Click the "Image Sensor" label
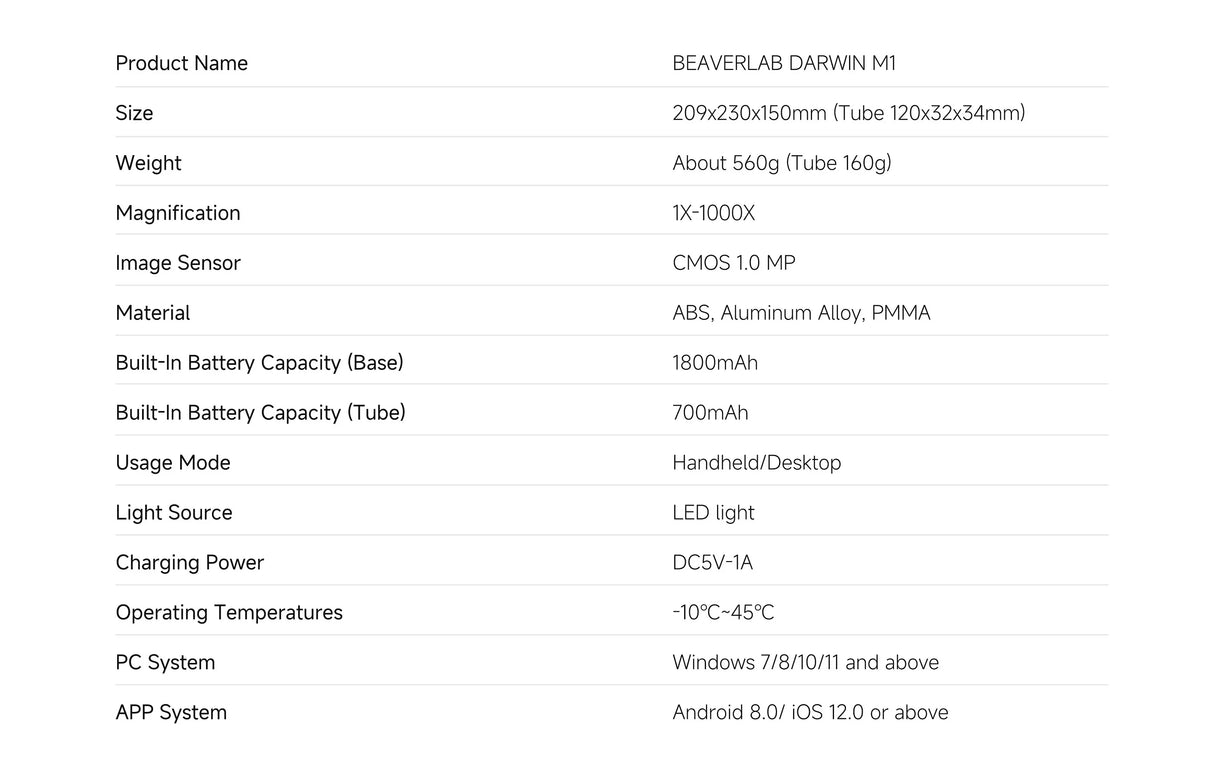 (x=178, y=263)
